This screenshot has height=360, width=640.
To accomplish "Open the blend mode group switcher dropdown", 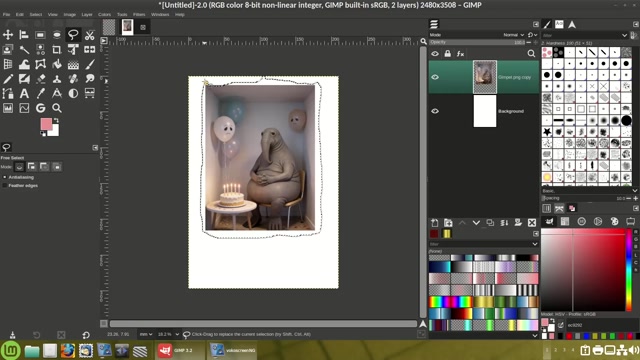I will (532, 35).
